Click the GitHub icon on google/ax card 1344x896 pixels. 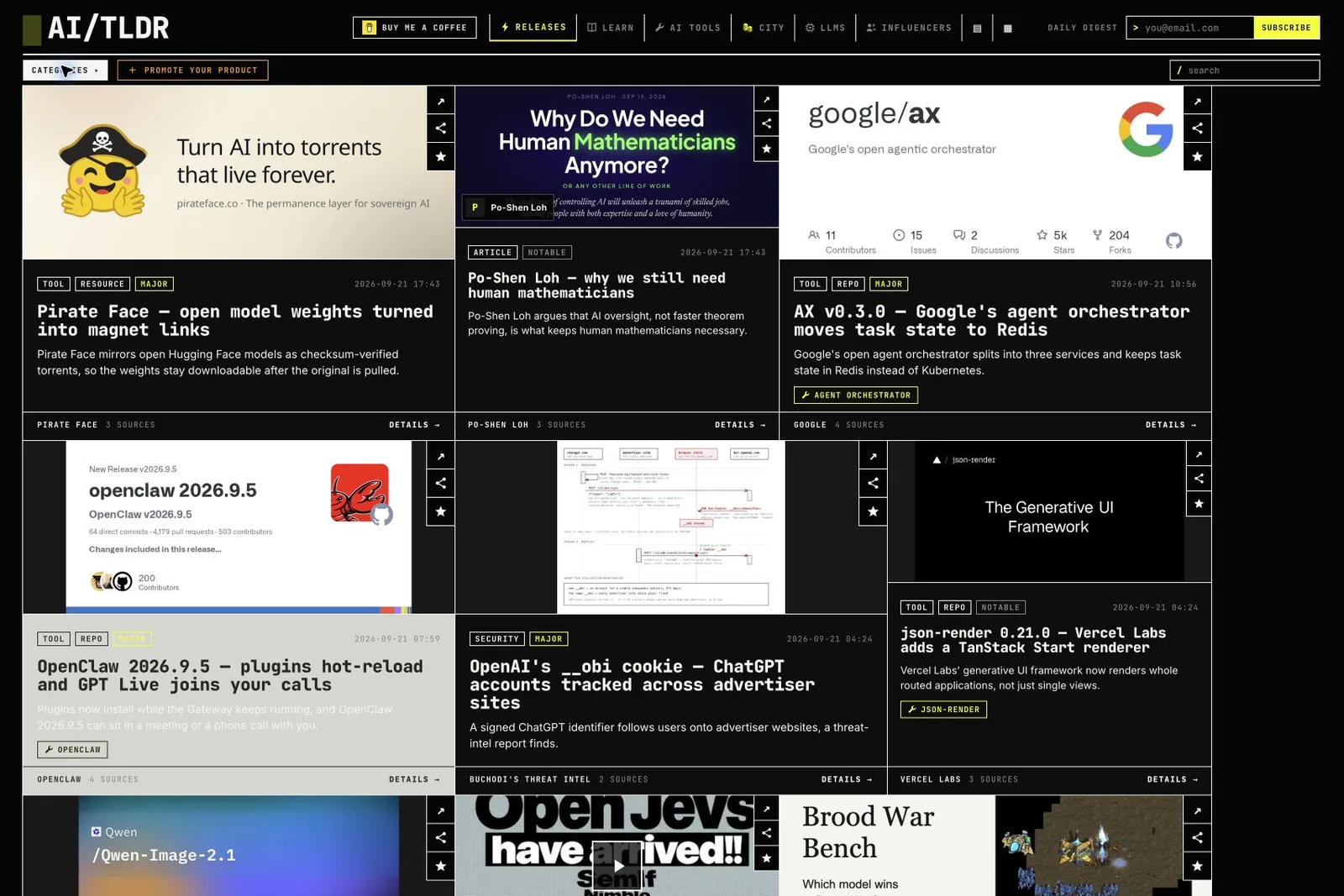(1174, 241)
